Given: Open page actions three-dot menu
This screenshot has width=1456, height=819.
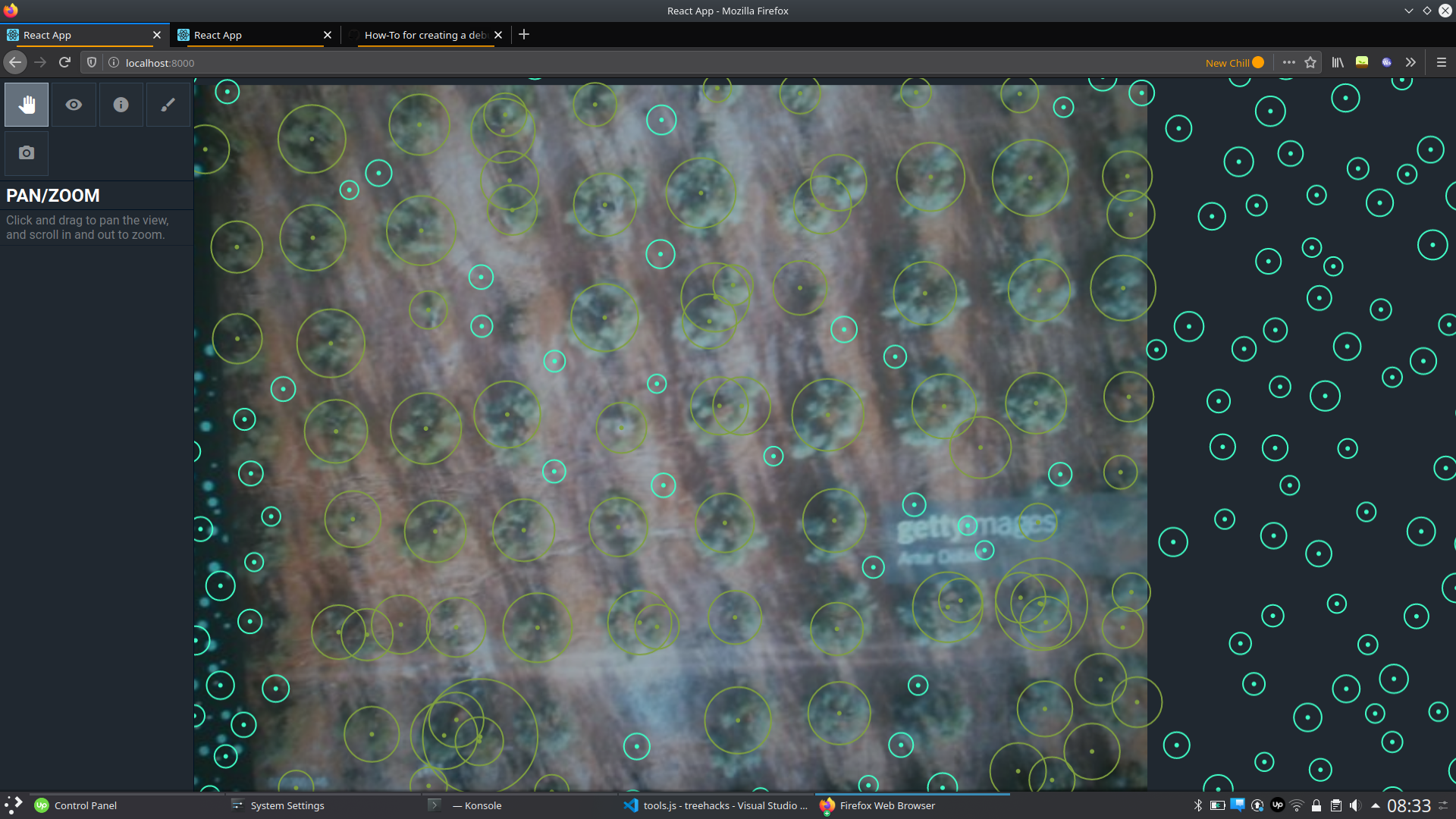Looking at the screenshot, I should (x=1288, y=63).
